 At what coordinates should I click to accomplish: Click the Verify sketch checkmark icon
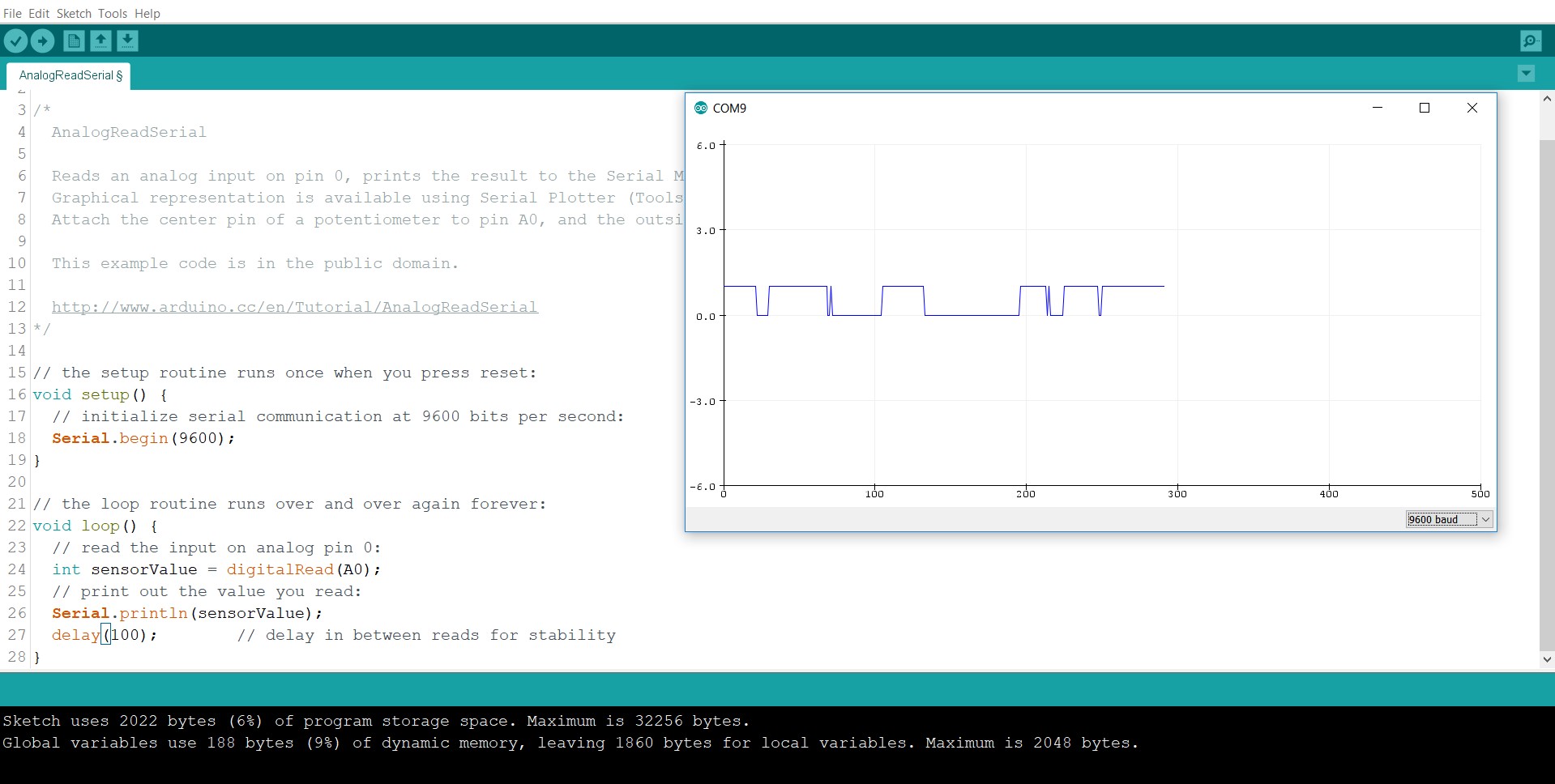click(15, 40)
